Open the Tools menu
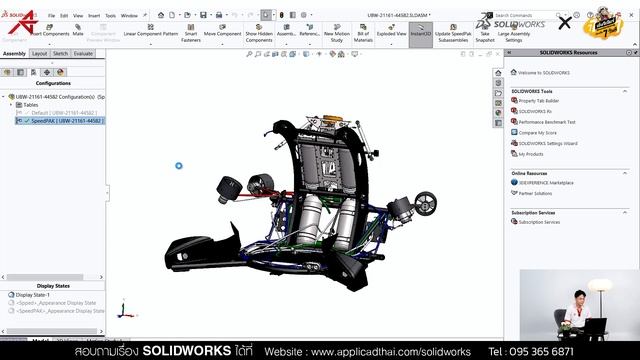This screenshot has width=640, height=360. pyautogui.click(x=111, y=16)
